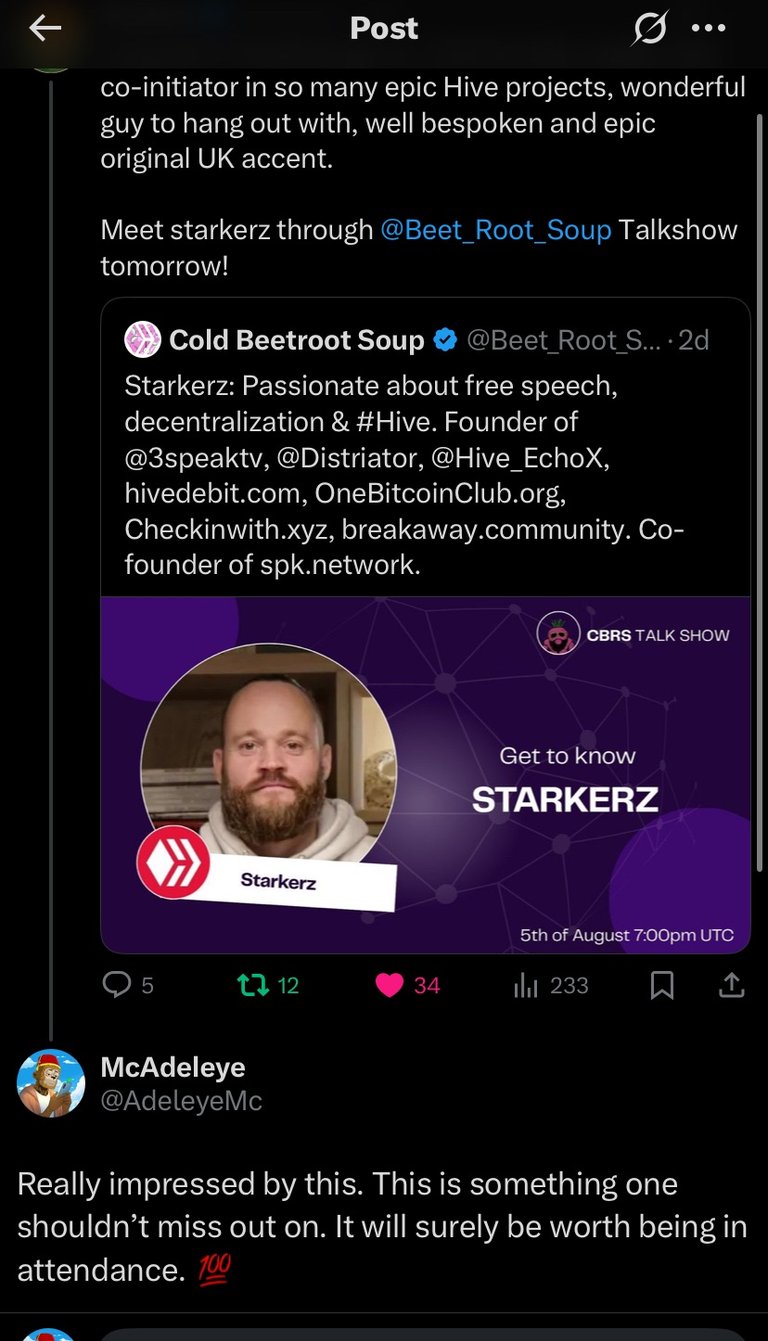The width and height of the screenshot is (768, 1341).
Task: Tap the share upload icon
Action: tap(732, 985)
